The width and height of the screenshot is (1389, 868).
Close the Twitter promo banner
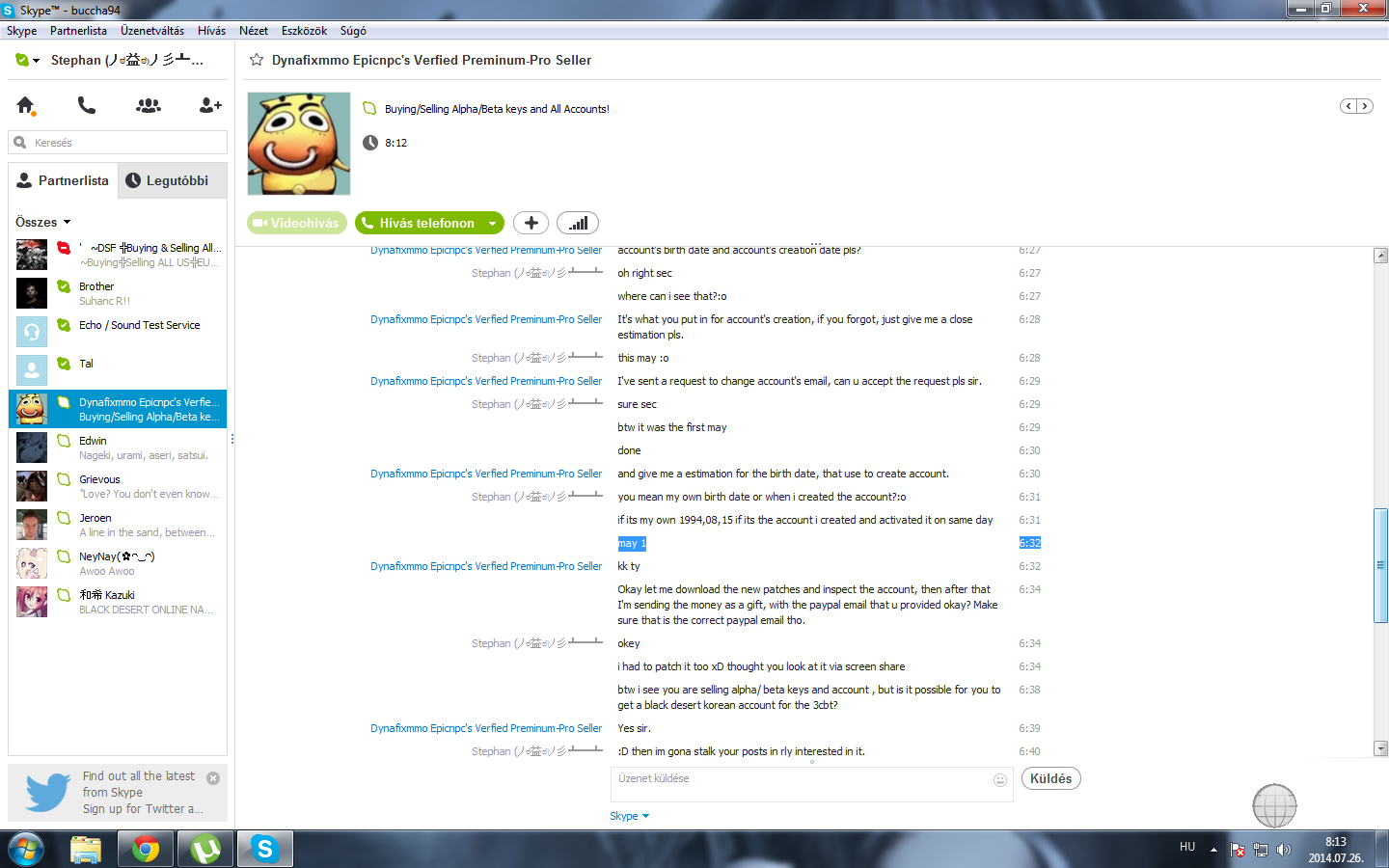click(213, 778)
